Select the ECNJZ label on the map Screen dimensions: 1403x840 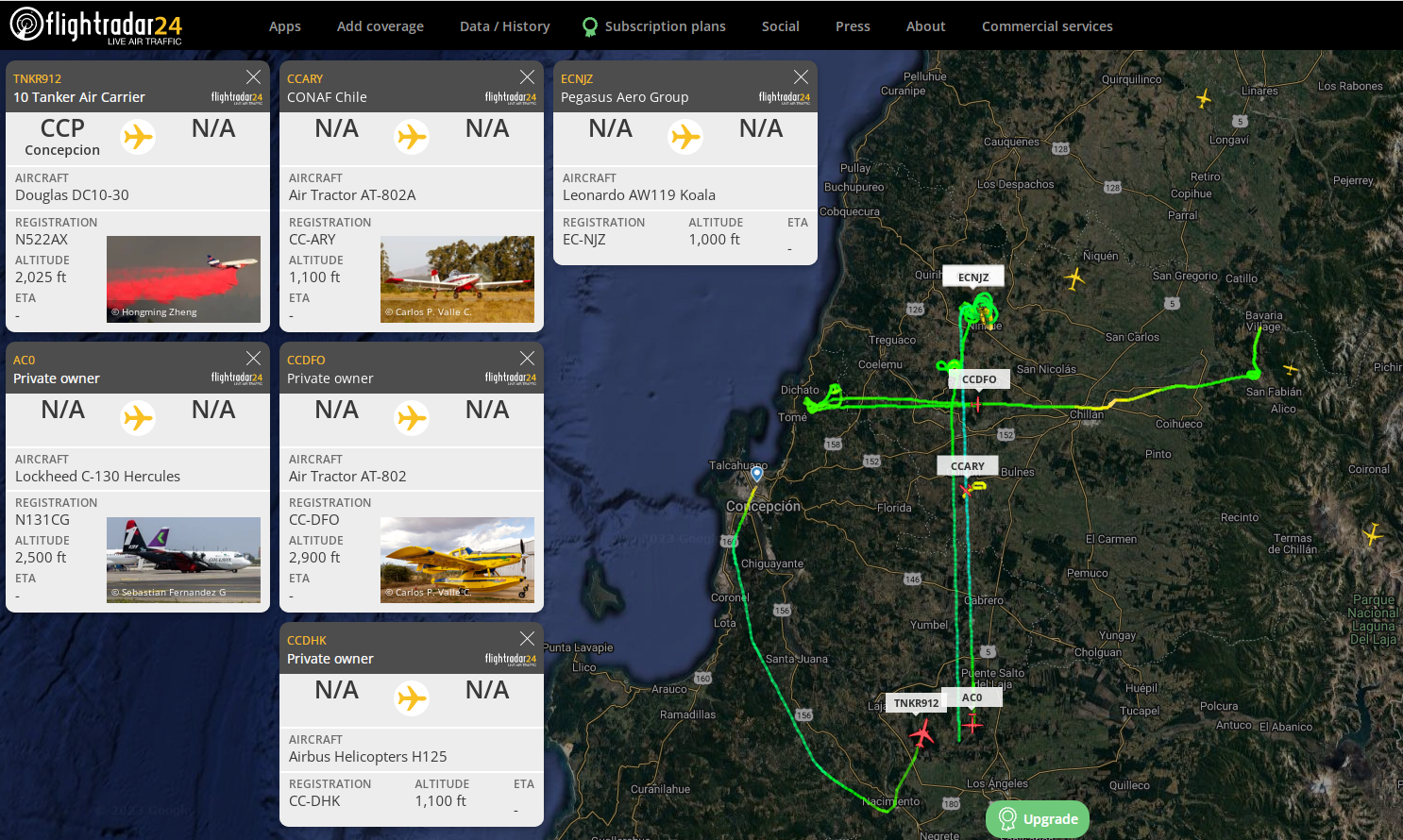(973, 277)
